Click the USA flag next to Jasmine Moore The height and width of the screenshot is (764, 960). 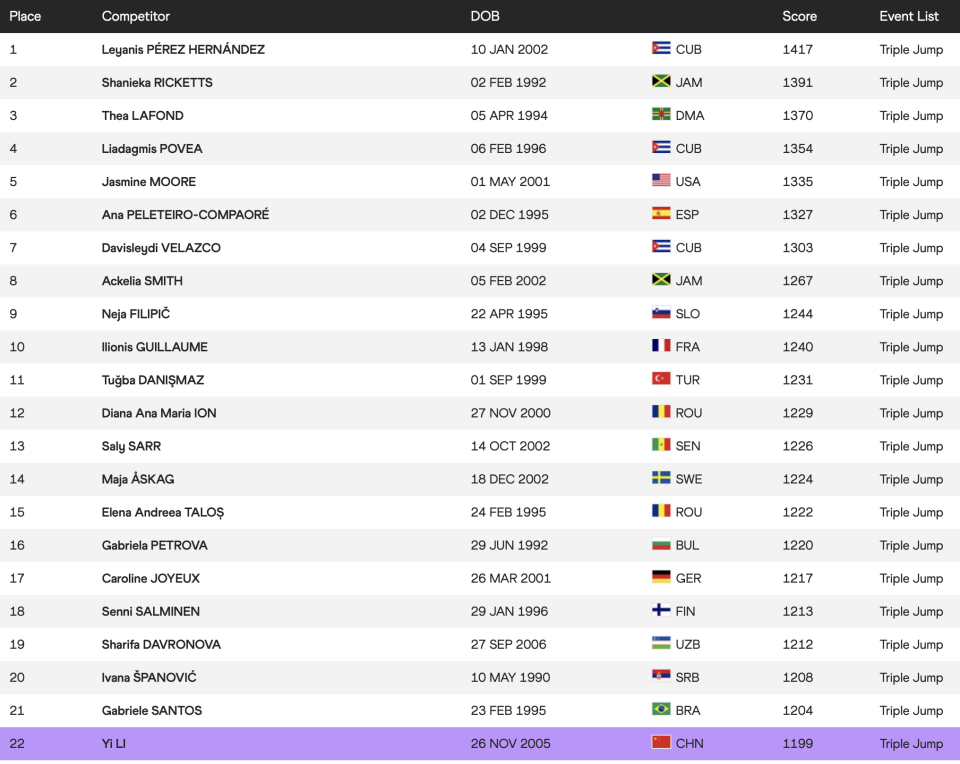(x=661, y=181)
